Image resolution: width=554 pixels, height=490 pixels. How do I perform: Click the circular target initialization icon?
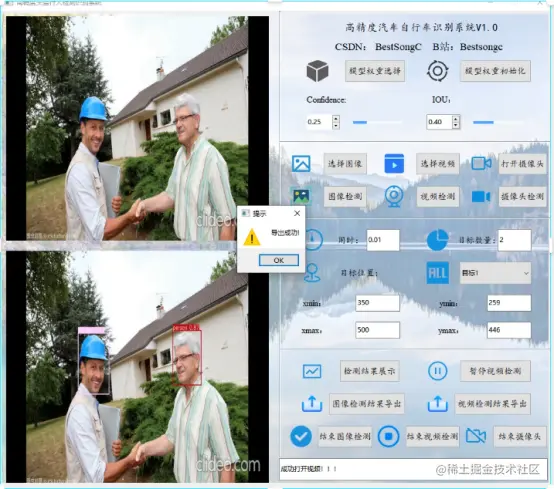pyautogui.click(x=437, y=71)
